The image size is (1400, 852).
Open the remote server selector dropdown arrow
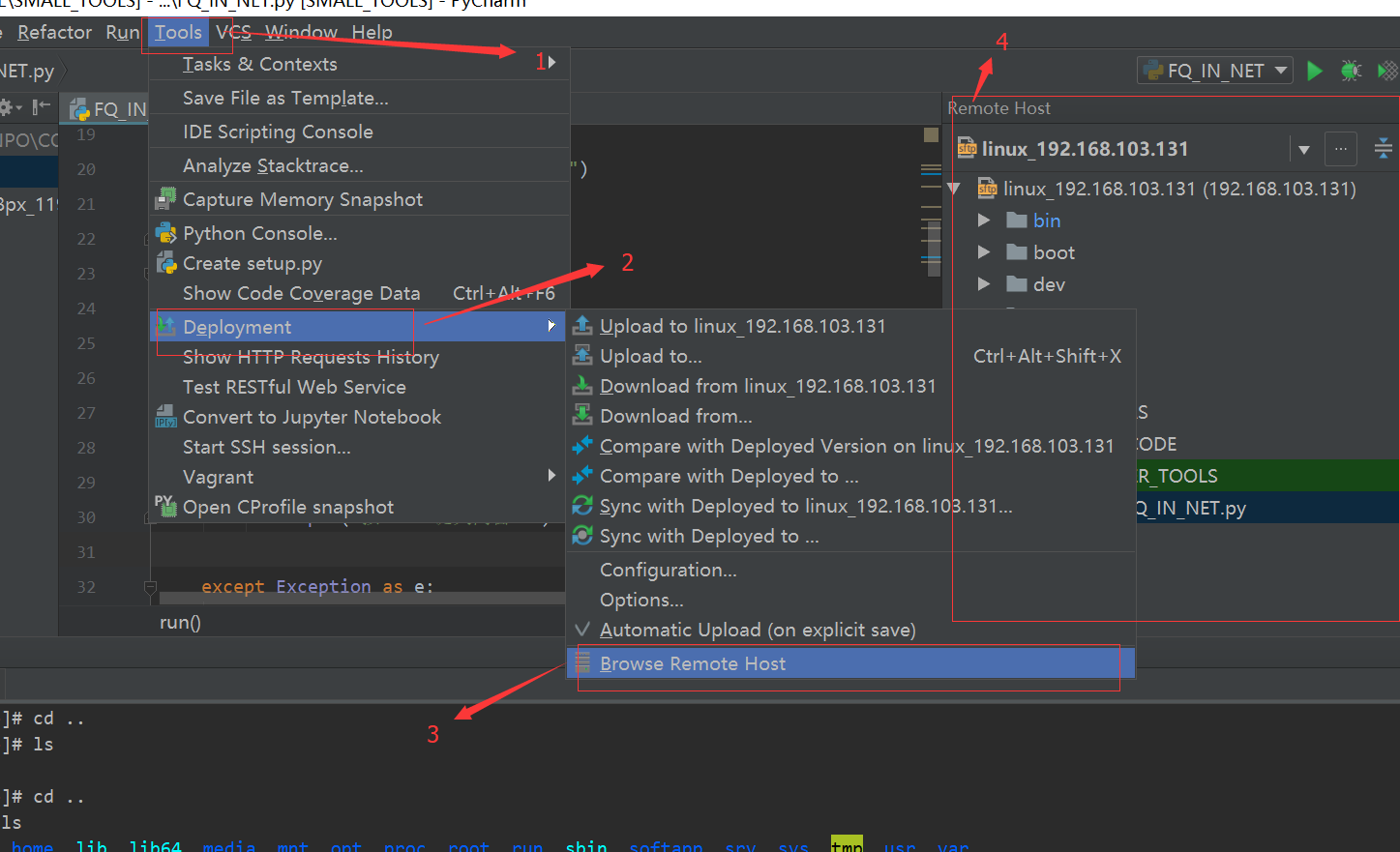(x=1303, y=150)
